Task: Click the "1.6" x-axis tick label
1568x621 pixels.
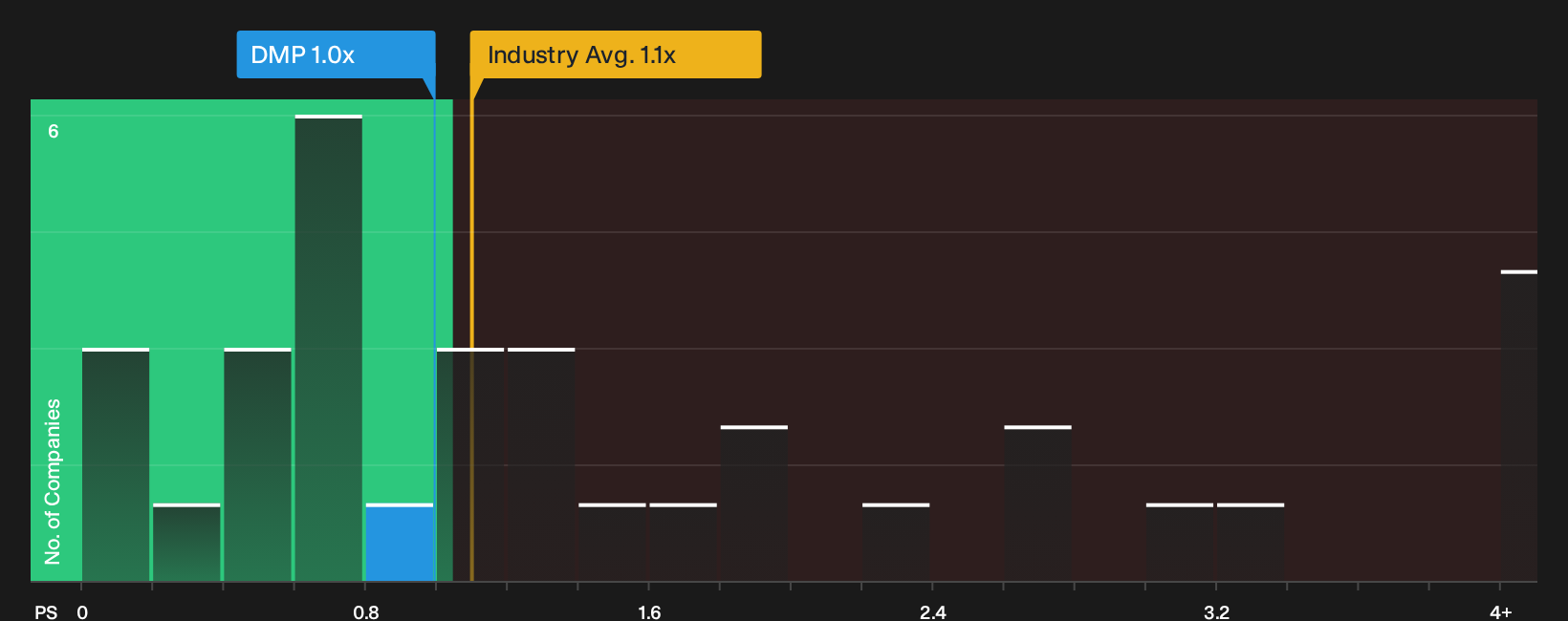Action: pyautogui.click(x=649, y=612)
